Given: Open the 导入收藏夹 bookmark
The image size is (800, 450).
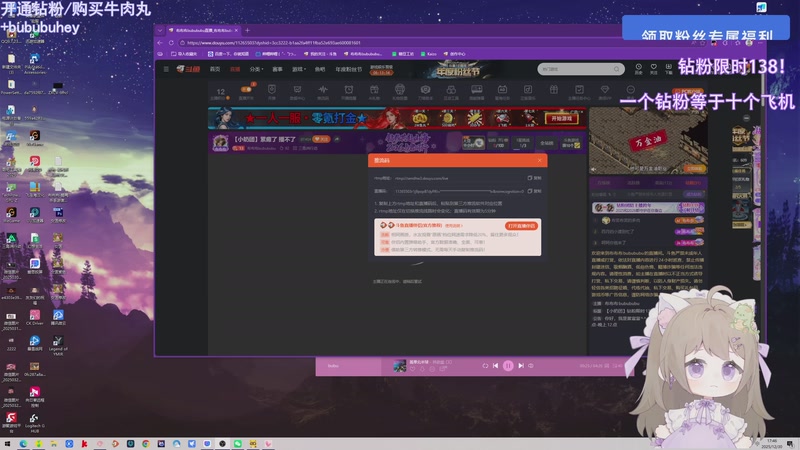Looking at the screenshot, I should (x=184, y=54).
